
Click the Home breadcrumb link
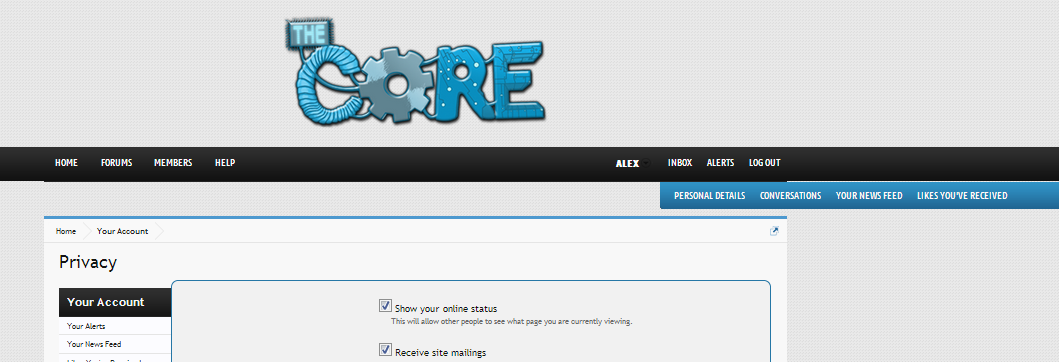coord(66,231)
